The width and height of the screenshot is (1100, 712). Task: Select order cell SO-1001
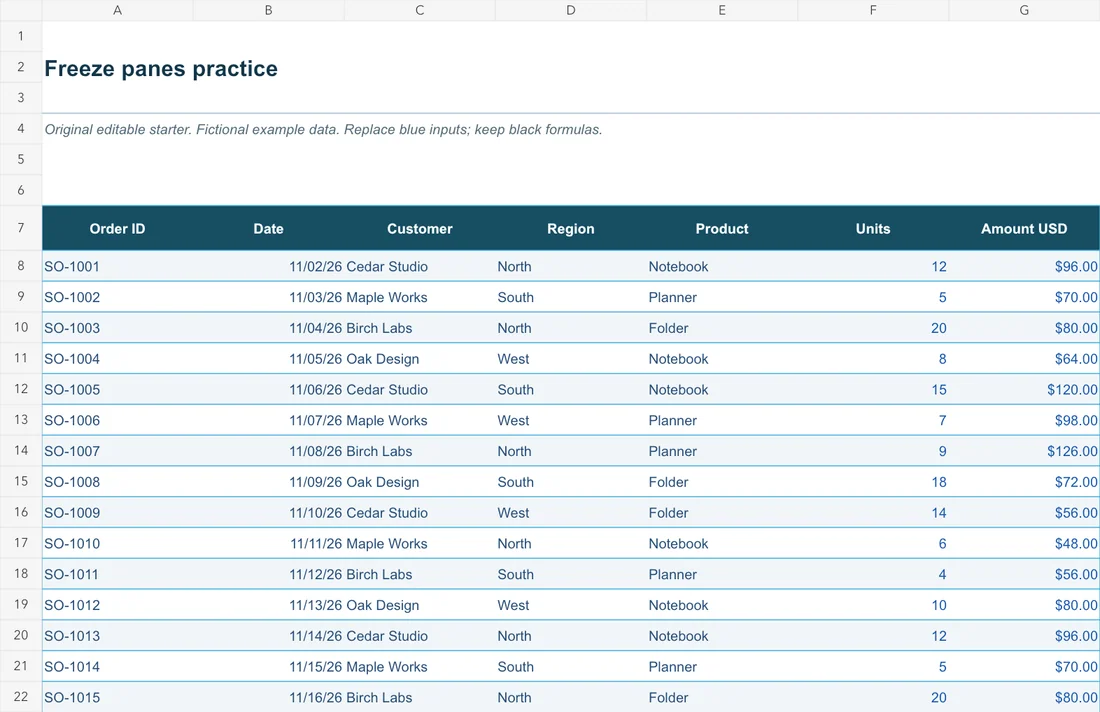click(x=117, y=267)
